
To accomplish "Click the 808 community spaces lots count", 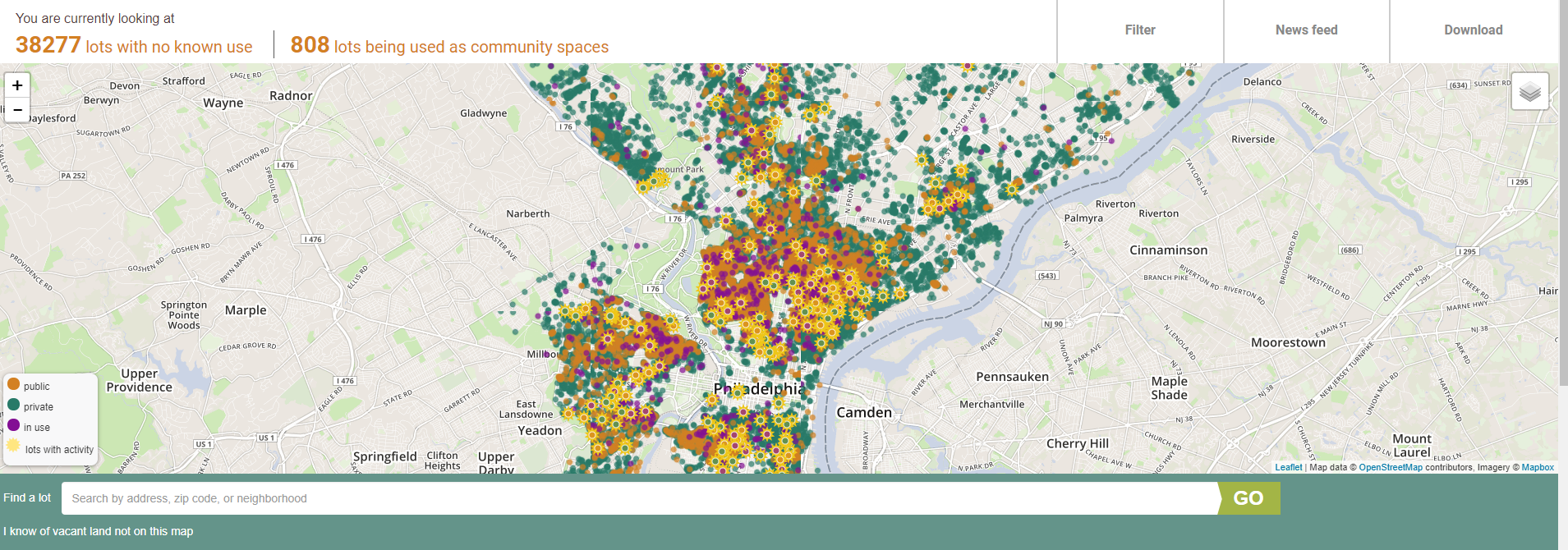I will [x=310, y=45].
